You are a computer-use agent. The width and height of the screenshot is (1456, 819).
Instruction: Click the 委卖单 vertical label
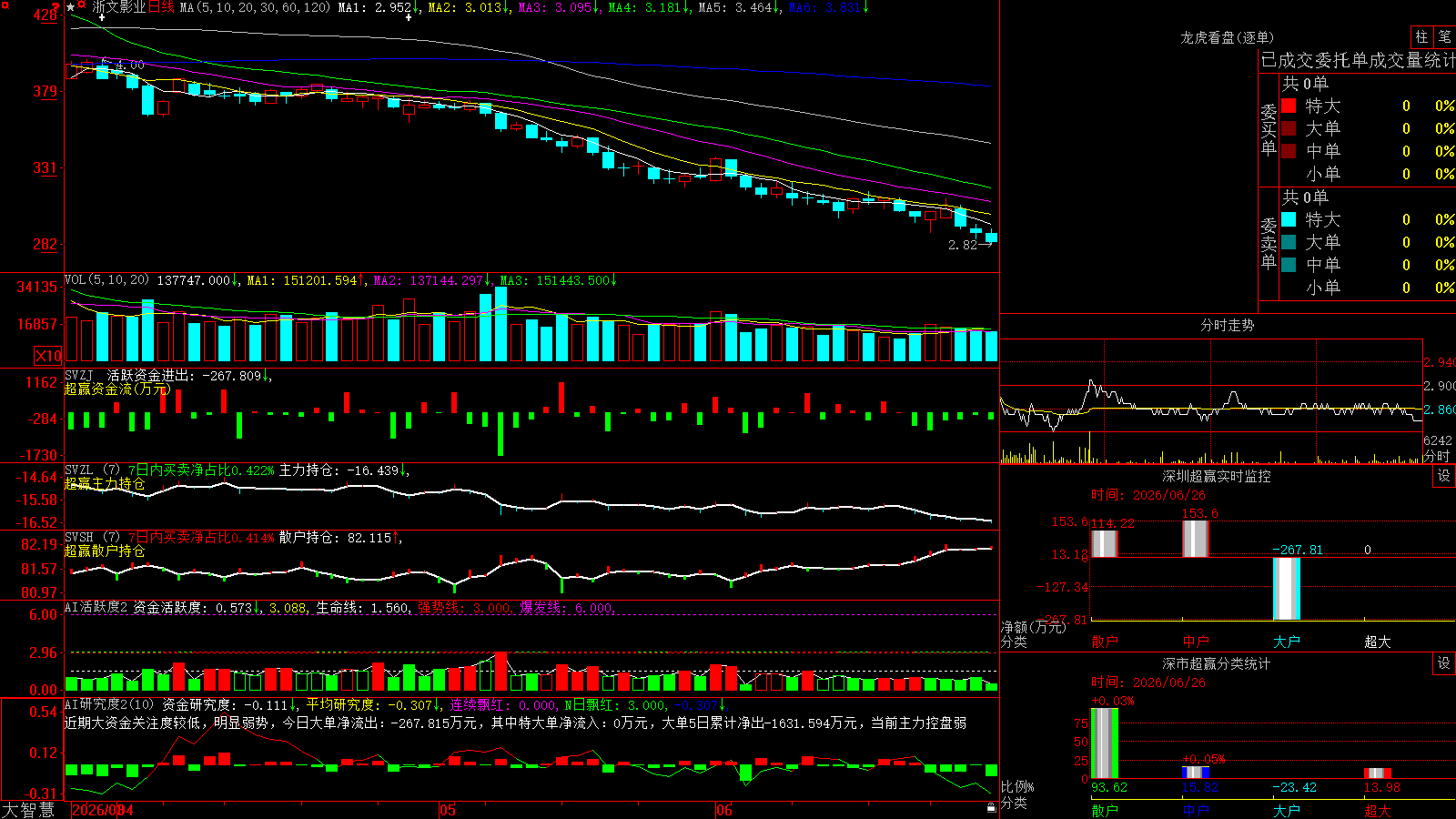(x=1269, y=243)
